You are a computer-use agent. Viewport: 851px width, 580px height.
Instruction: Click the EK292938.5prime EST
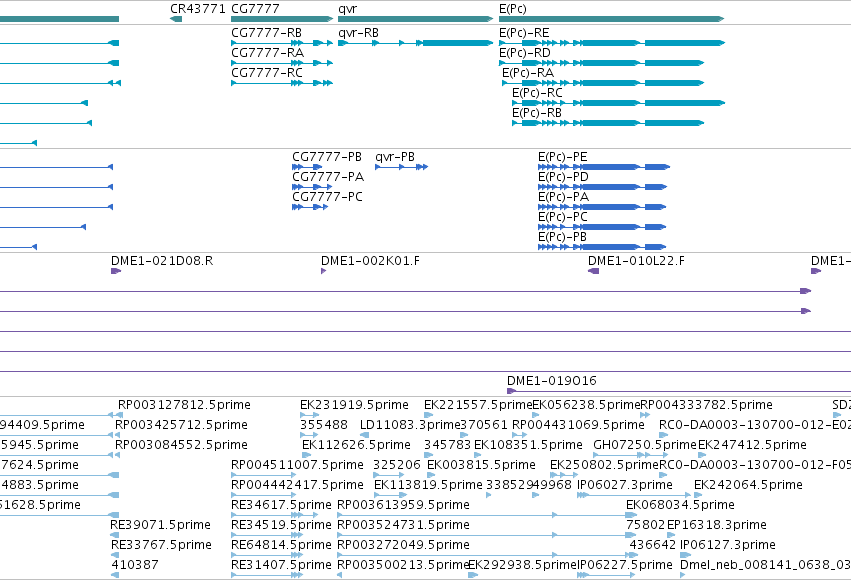(x=522, y=565)
